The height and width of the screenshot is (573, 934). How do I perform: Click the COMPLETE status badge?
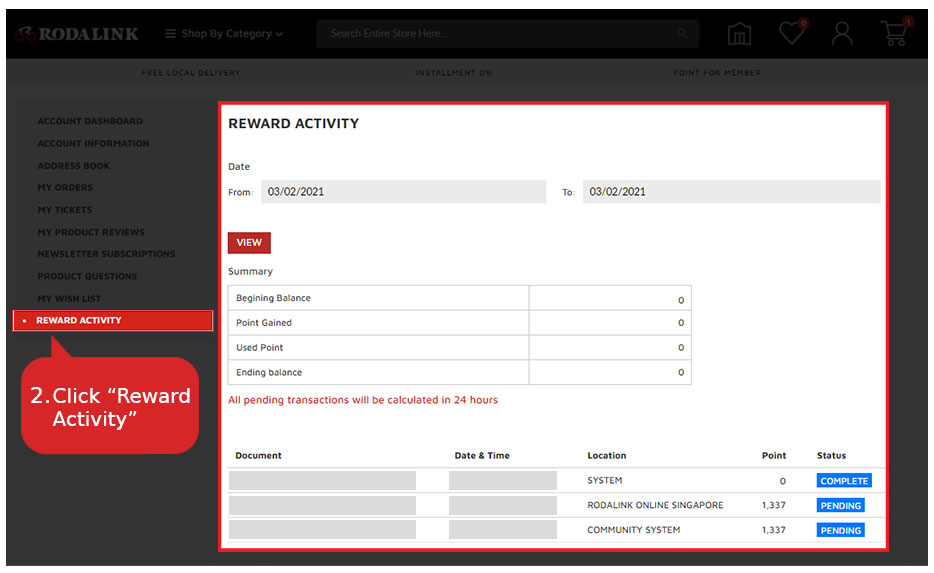click(843, 481)
